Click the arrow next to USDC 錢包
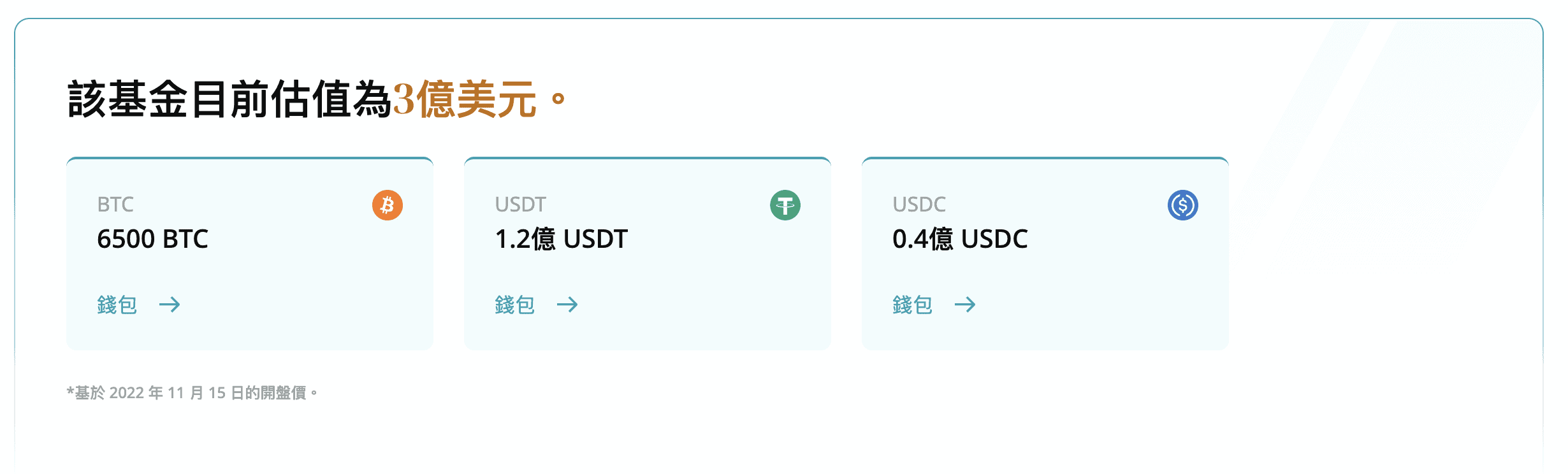Screen dimensions: 1568x474 coord(965,305)
